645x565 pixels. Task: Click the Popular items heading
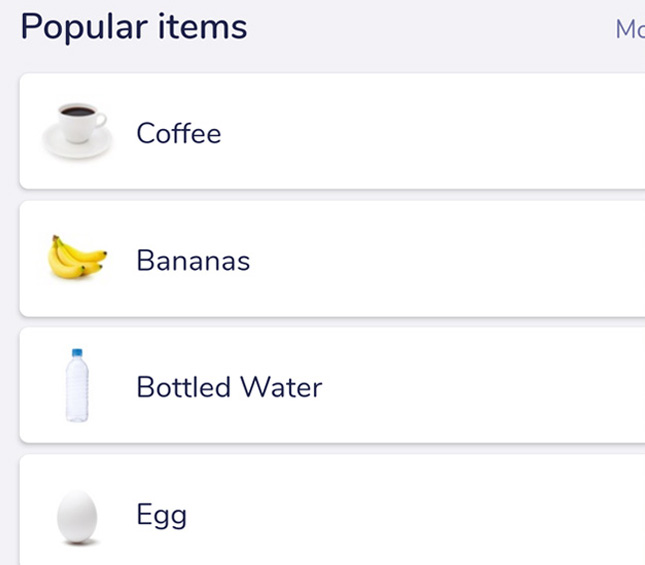[x=134, y=27]
